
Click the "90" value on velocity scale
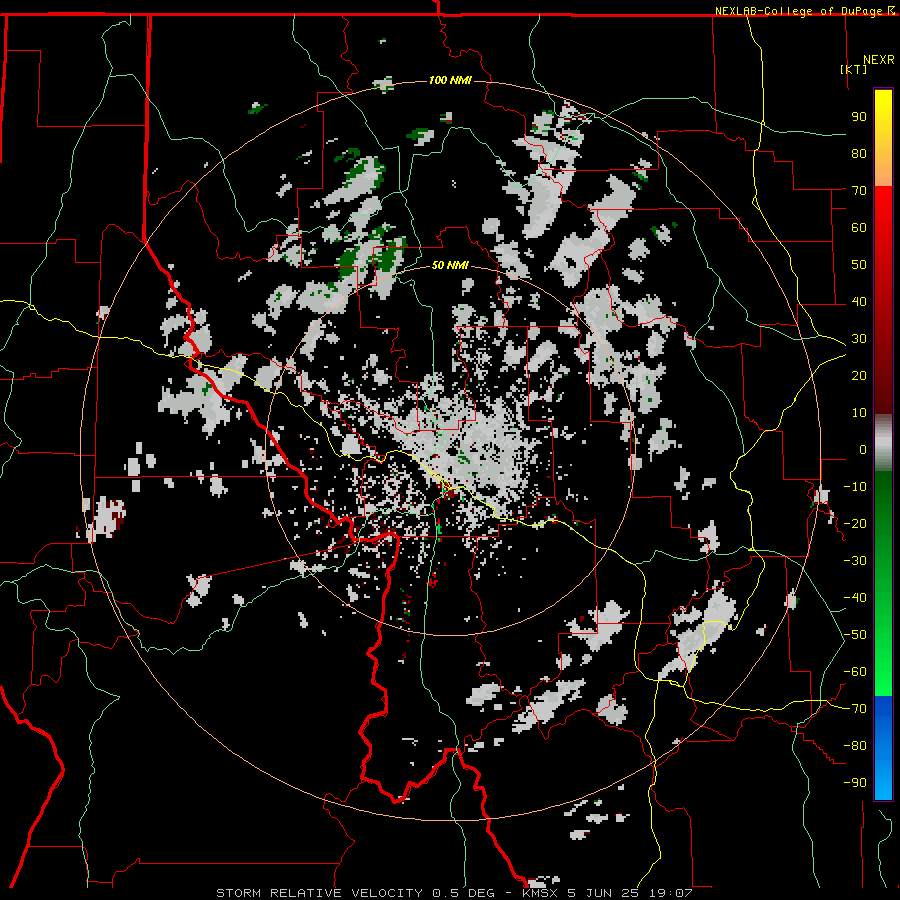[x=859, y=117]
